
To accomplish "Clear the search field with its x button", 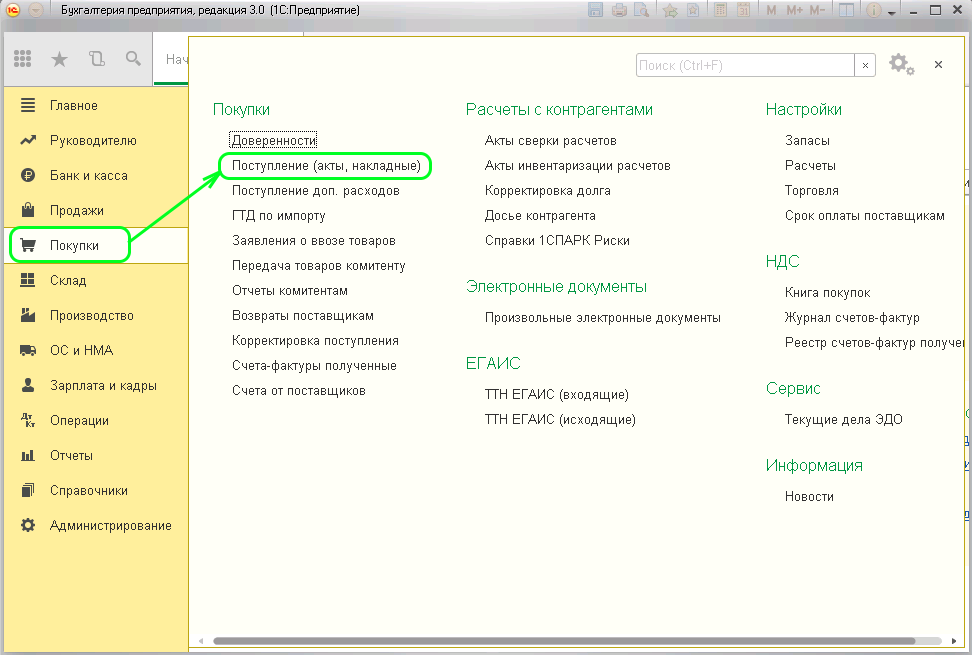I will (x=865, y=65).
